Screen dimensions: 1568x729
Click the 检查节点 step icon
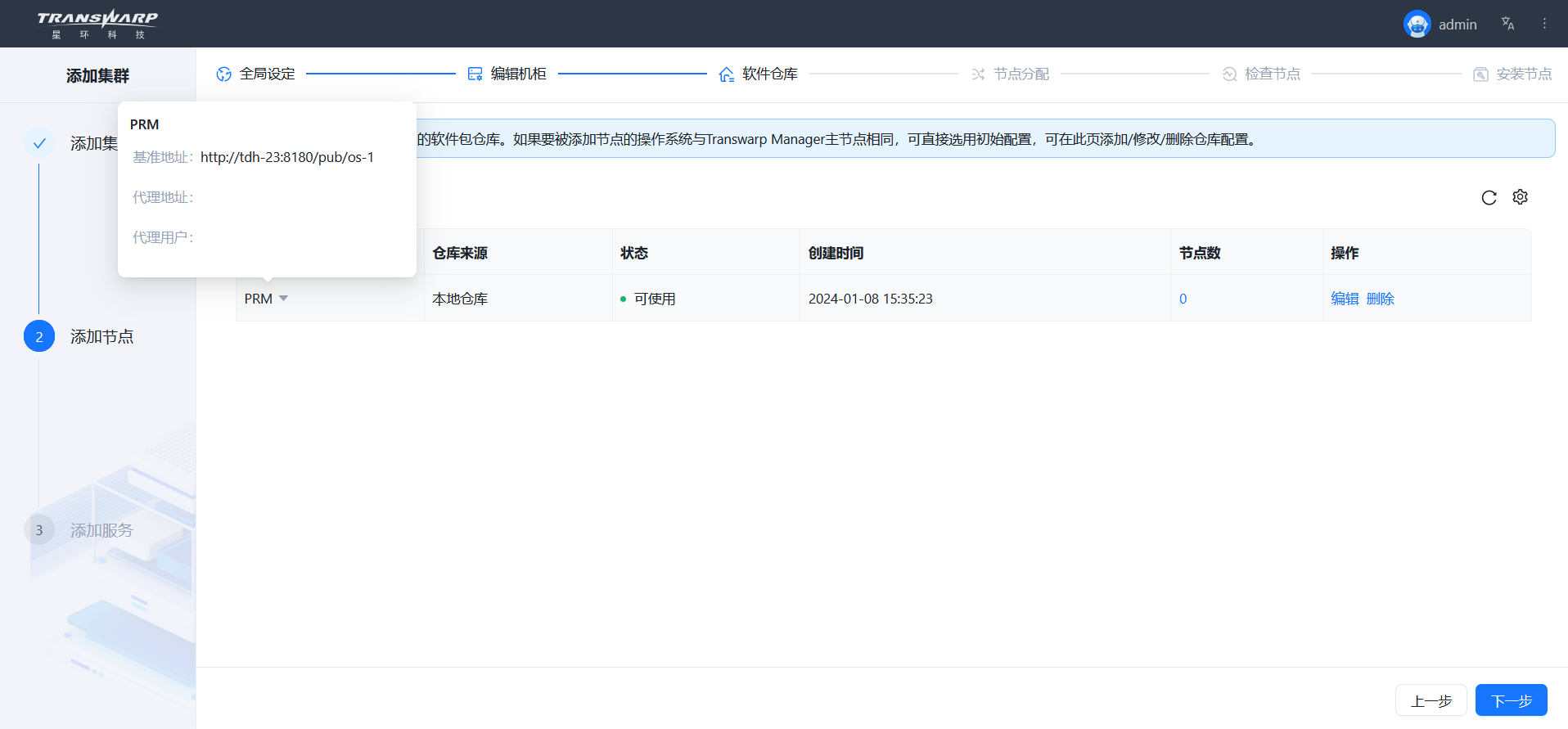1229,74
